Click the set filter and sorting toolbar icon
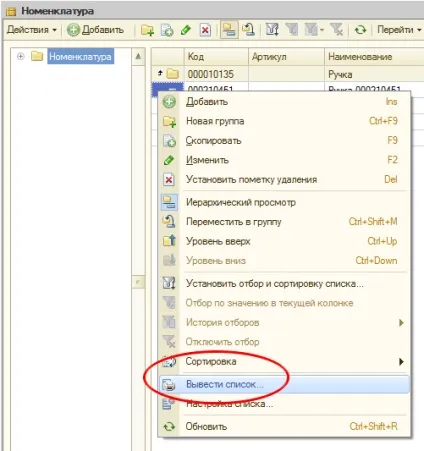 coord(272,30)
